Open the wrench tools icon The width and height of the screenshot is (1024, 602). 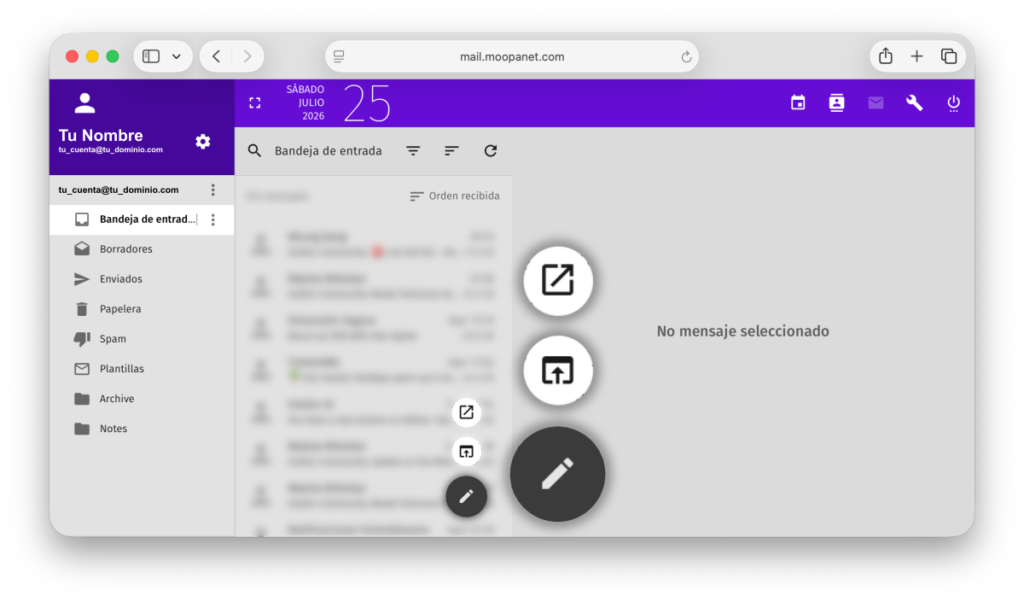point(914,103)
